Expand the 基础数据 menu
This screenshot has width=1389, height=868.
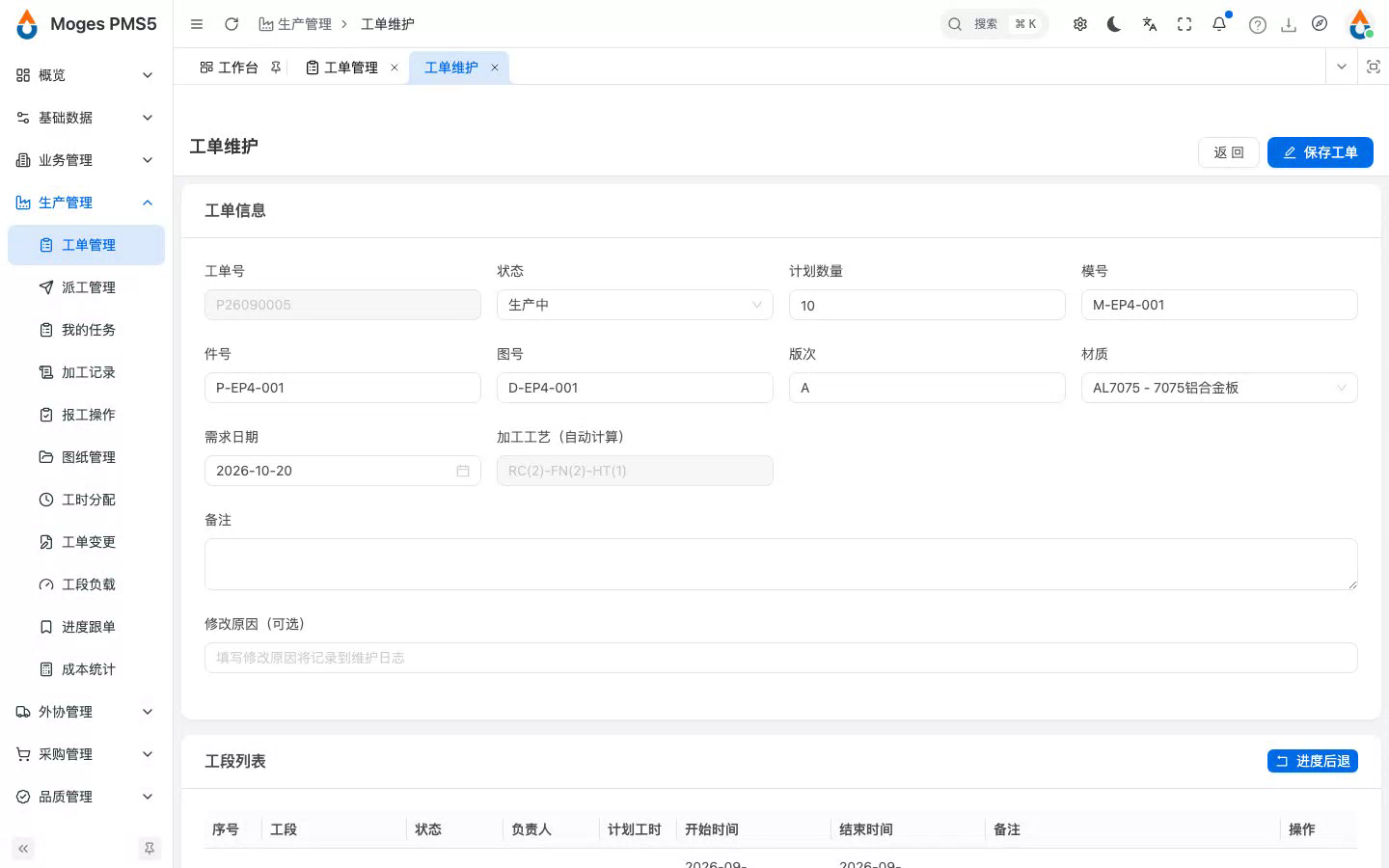point(86,118)
